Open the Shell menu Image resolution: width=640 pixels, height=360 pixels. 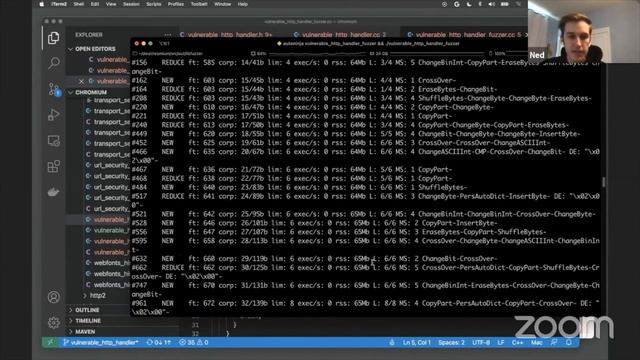point(79,4)
